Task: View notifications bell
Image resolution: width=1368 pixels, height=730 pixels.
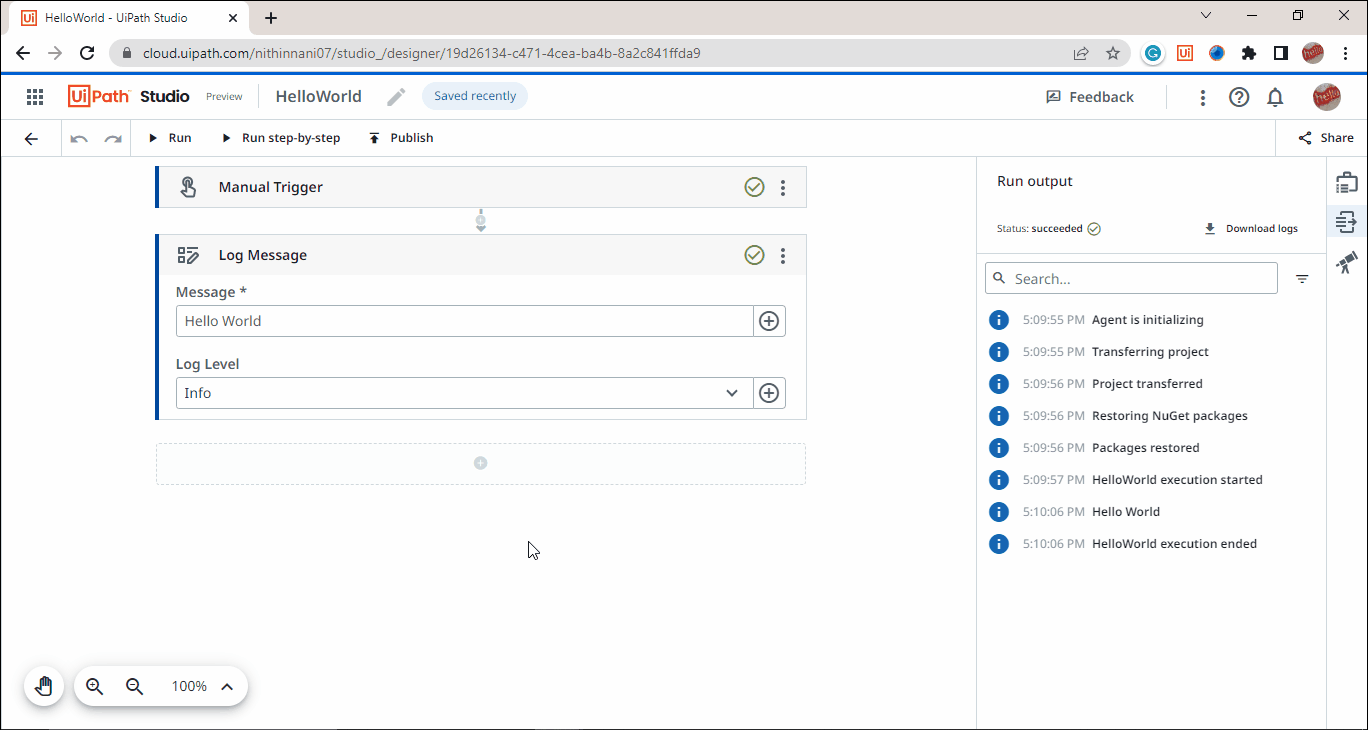Action: point(1275,97)
